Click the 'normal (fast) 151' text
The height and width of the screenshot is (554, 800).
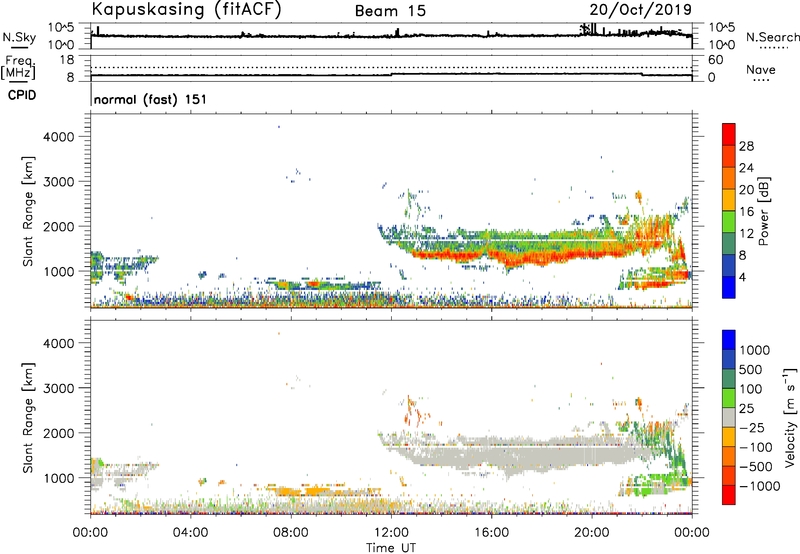[151, 99]
